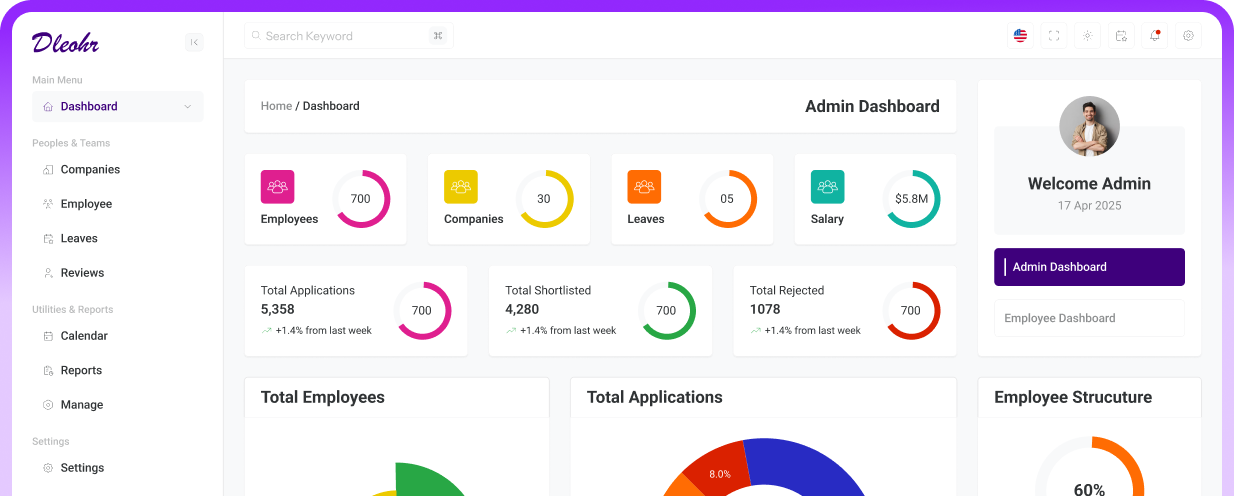Viewport: 1234px width, 496px height.
Task: Focus the Search Keyword field
Action: (349, 36)
